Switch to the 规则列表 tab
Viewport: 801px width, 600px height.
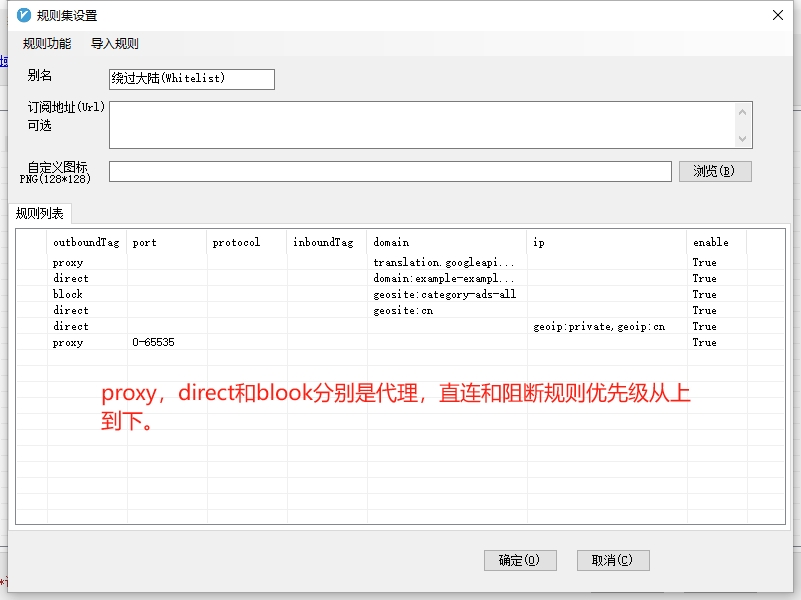point(40,213)
